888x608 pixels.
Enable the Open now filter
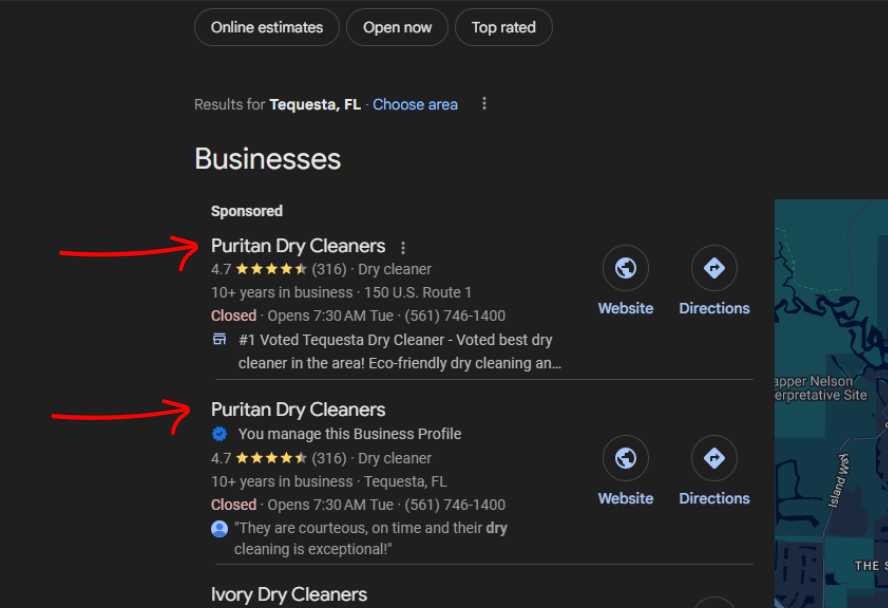397,28
